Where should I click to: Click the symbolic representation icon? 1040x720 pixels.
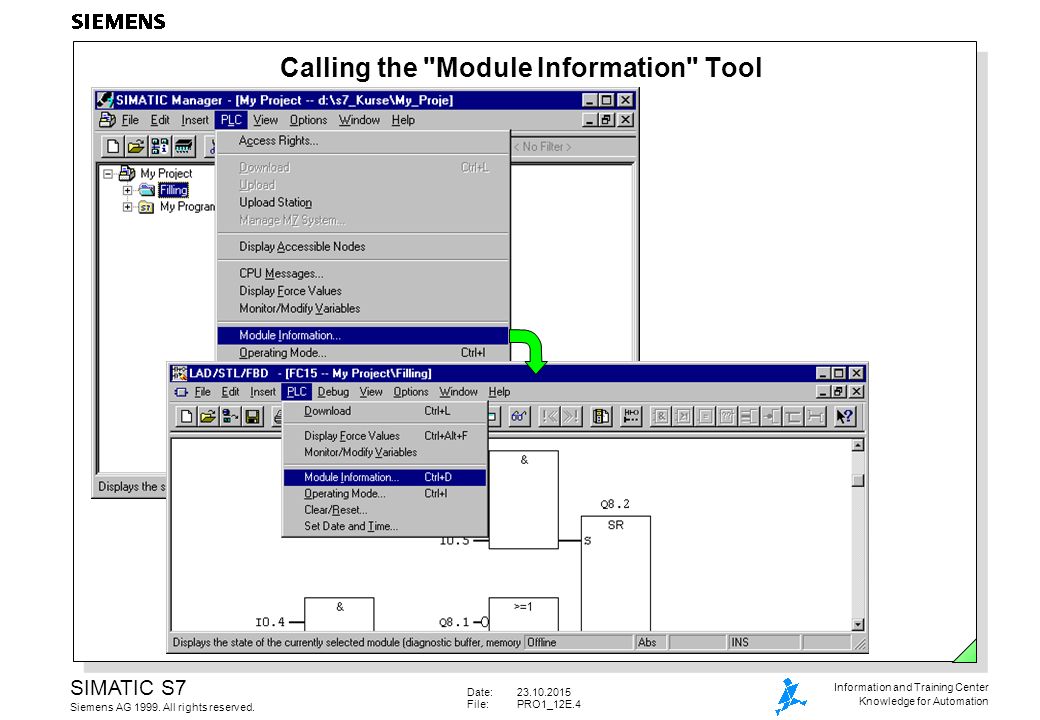631,416
